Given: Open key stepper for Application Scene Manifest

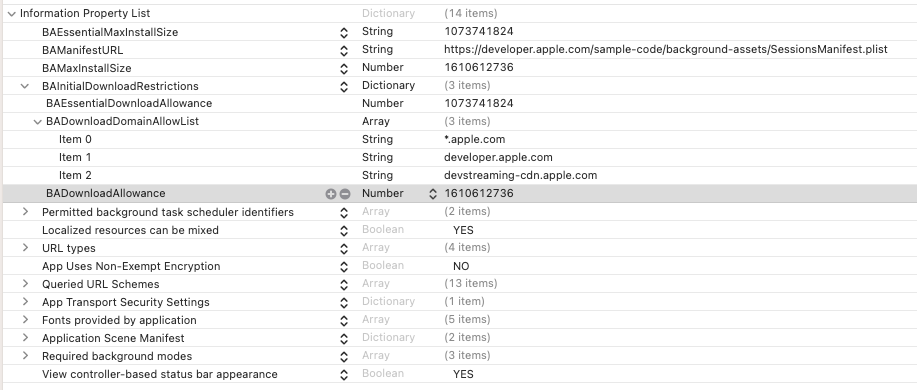Looking at the screenshot, I should click(x=344, y=339).
